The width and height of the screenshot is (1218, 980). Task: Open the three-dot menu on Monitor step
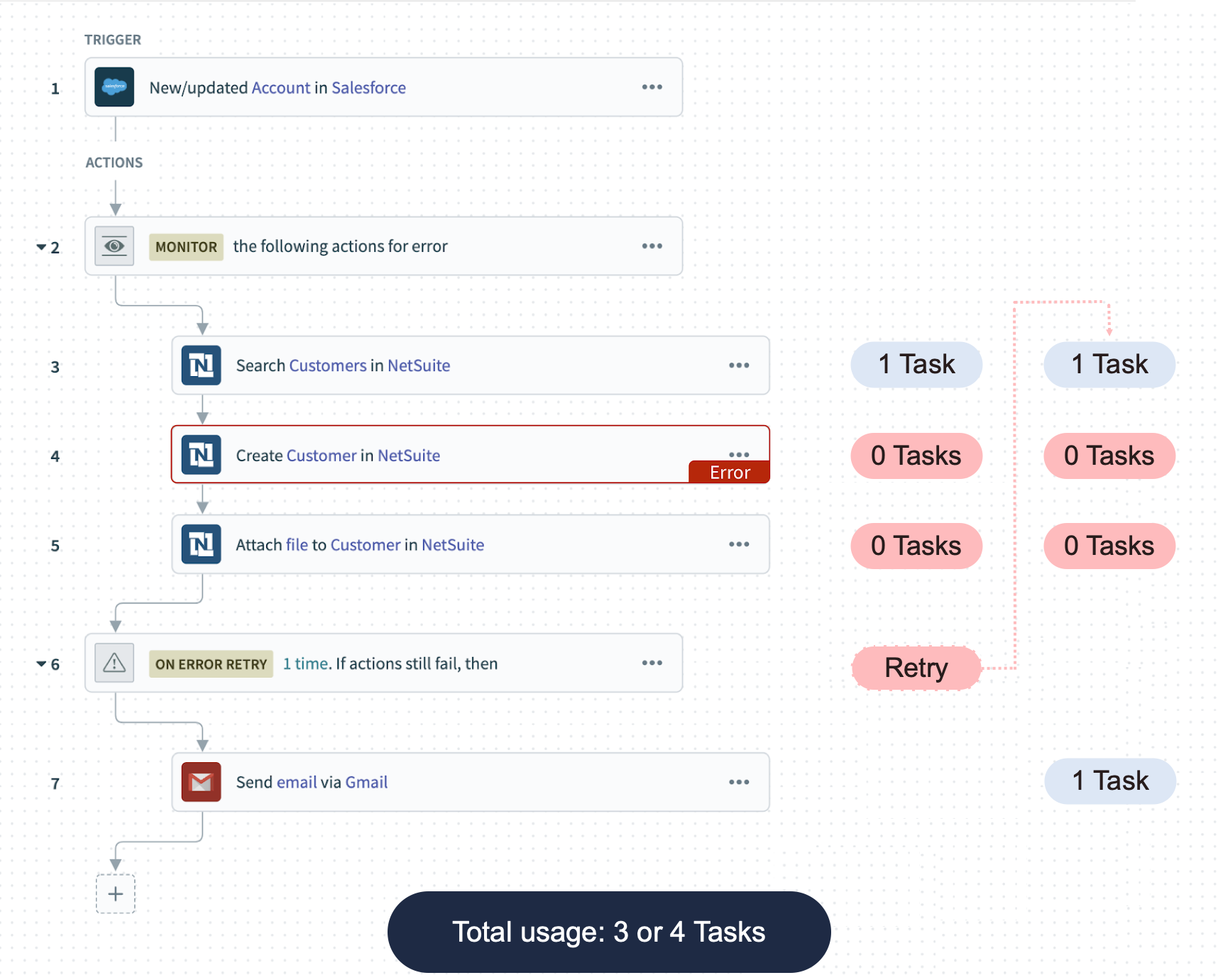coord(652,246)
